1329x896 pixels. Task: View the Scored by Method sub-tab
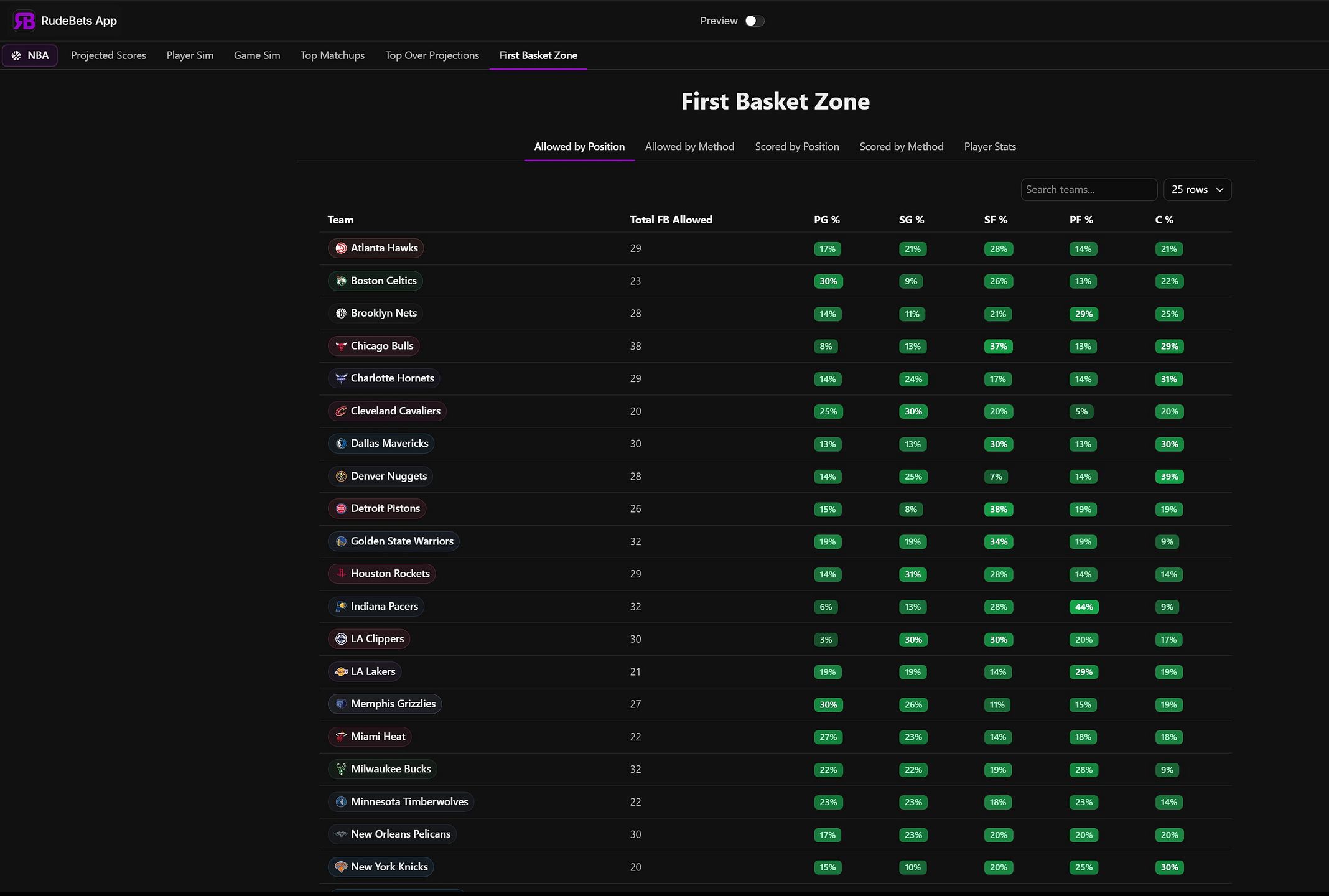click(902, 147)
